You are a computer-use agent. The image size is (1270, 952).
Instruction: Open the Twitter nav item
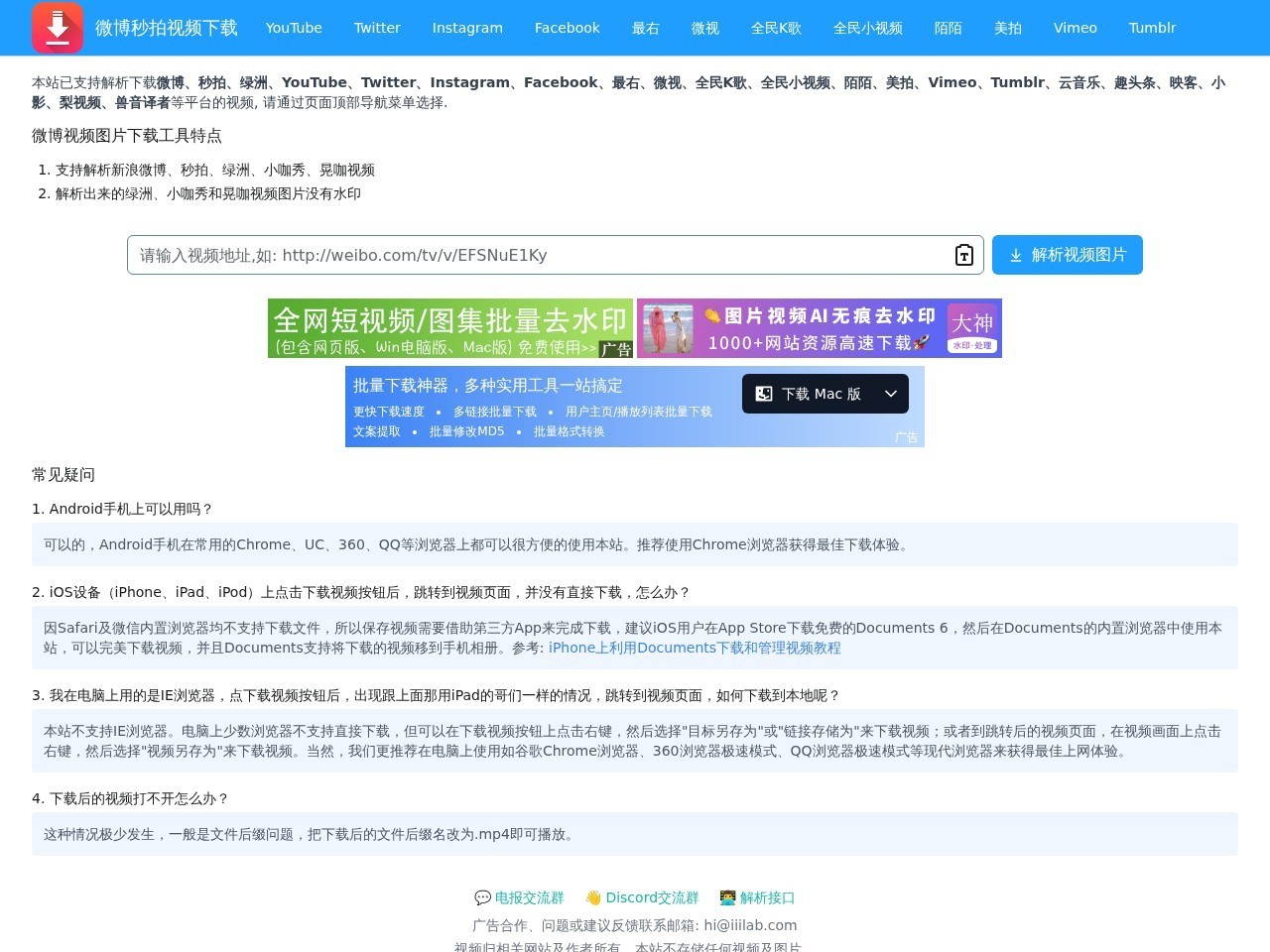tap(377, 28)
